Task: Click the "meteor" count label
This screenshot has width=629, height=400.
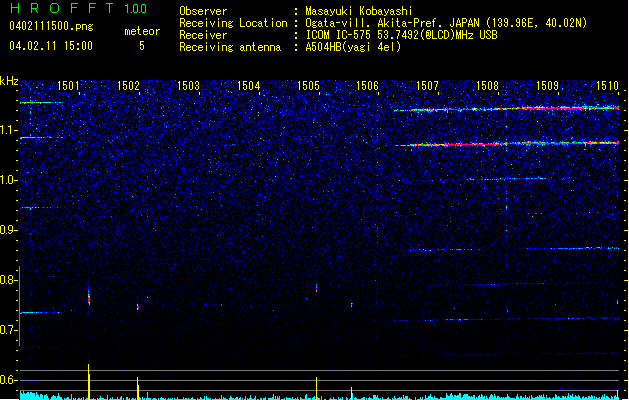Action: [x=142, y=31]
